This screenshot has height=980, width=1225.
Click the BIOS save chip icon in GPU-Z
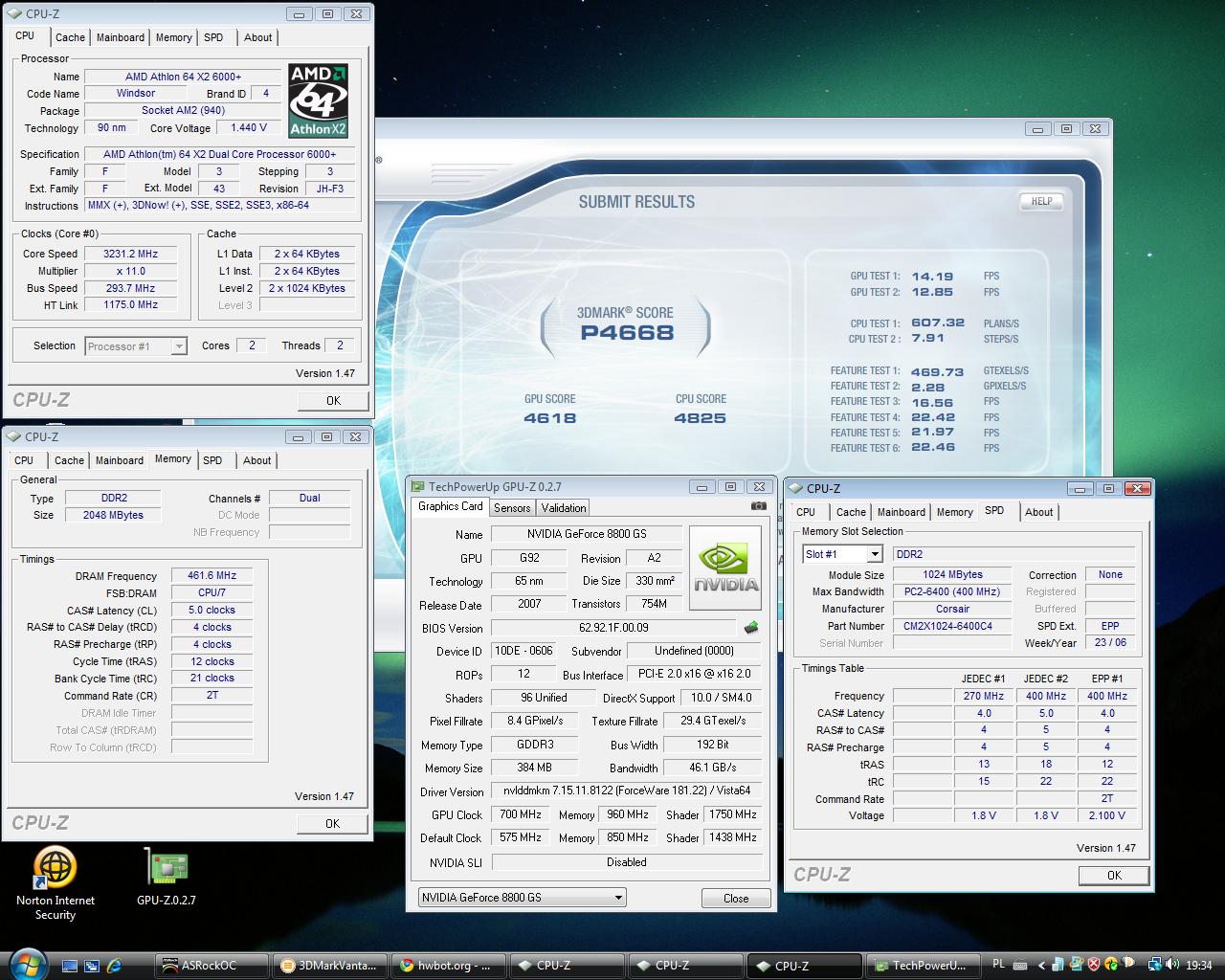[751, 628]
